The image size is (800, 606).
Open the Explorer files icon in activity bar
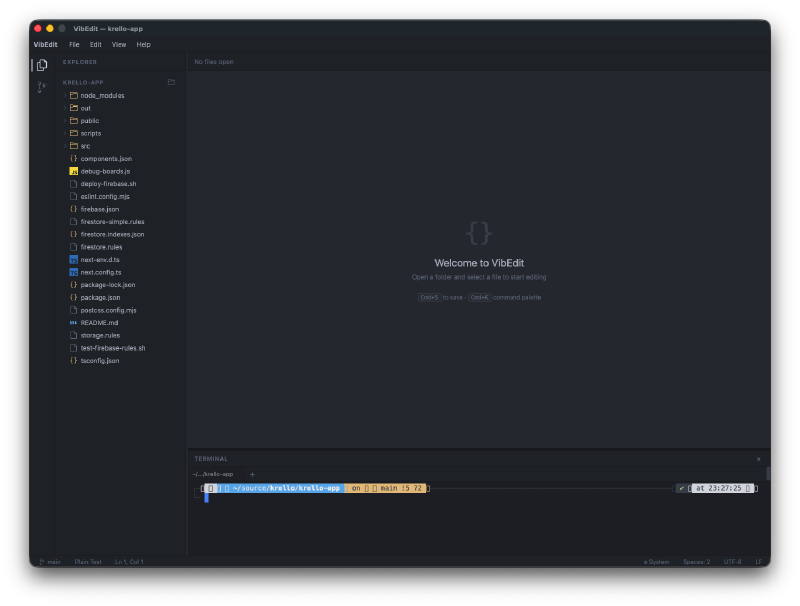click(x=42, y=65)
